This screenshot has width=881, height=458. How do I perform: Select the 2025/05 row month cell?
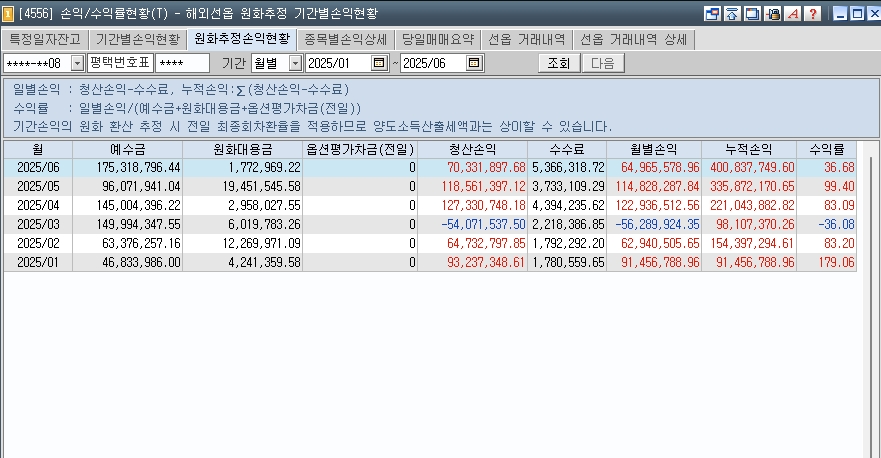tap(38, 187)
